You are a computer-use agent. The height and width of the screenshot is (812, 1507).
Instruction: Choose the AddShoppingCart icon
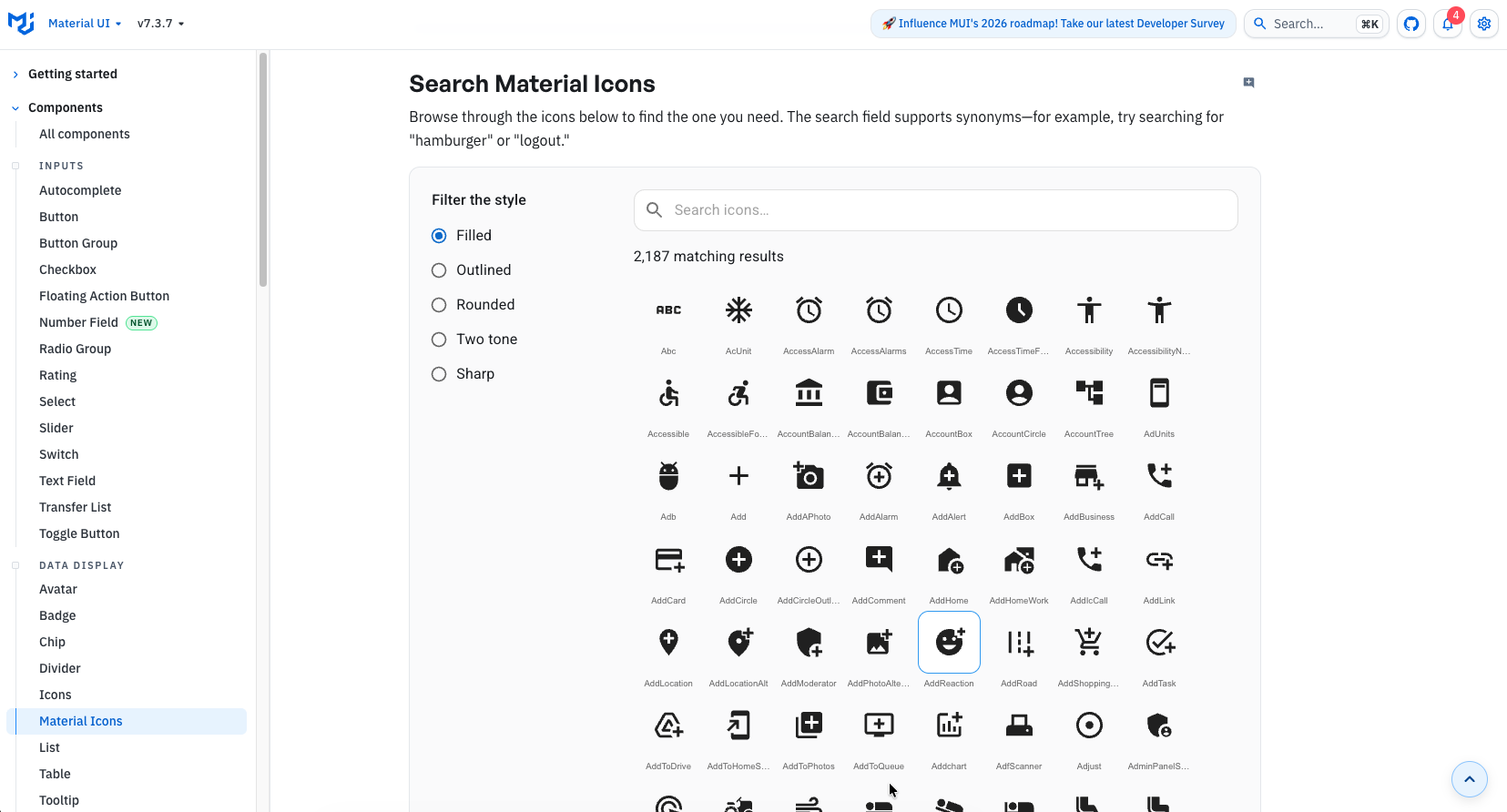pos(1089,643)
